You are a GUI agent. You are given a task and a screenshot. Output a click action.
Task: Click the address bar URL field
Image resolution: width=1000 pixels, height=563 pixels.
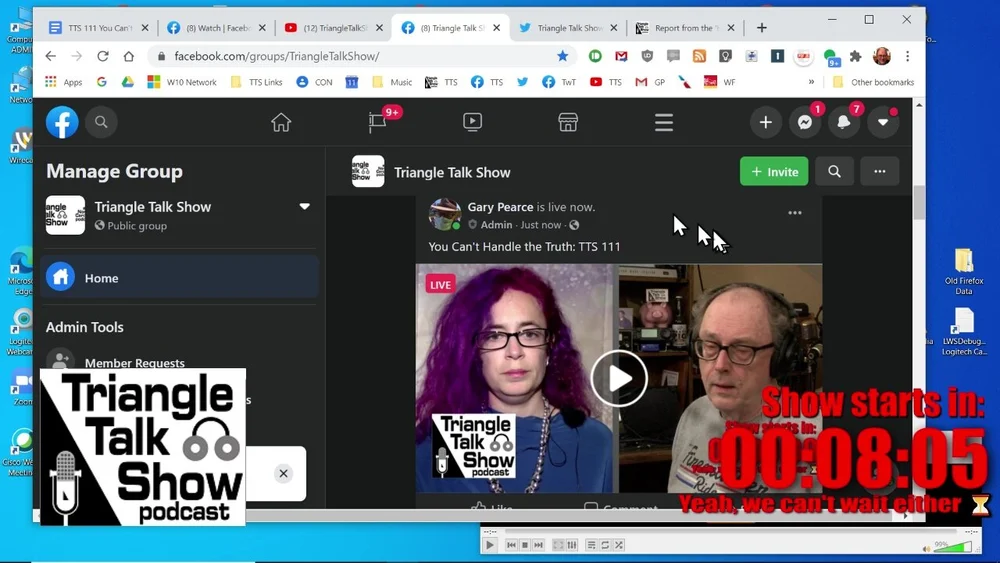click(360, 56)
